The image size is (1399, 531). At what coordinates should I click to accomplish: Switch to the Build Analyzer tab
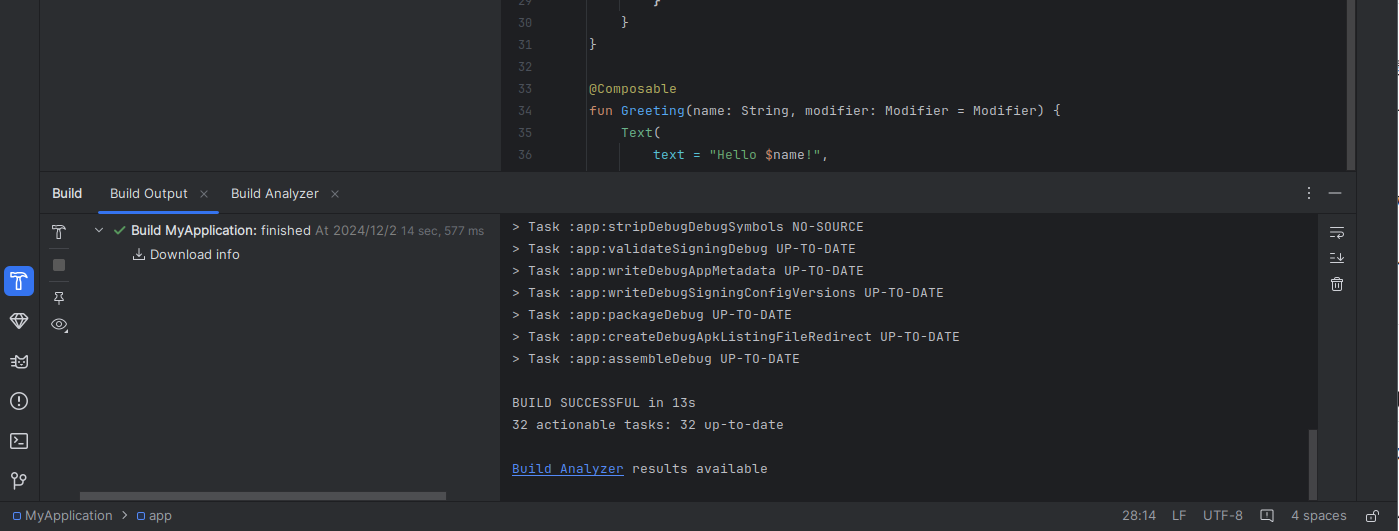[x=275, y=193]
